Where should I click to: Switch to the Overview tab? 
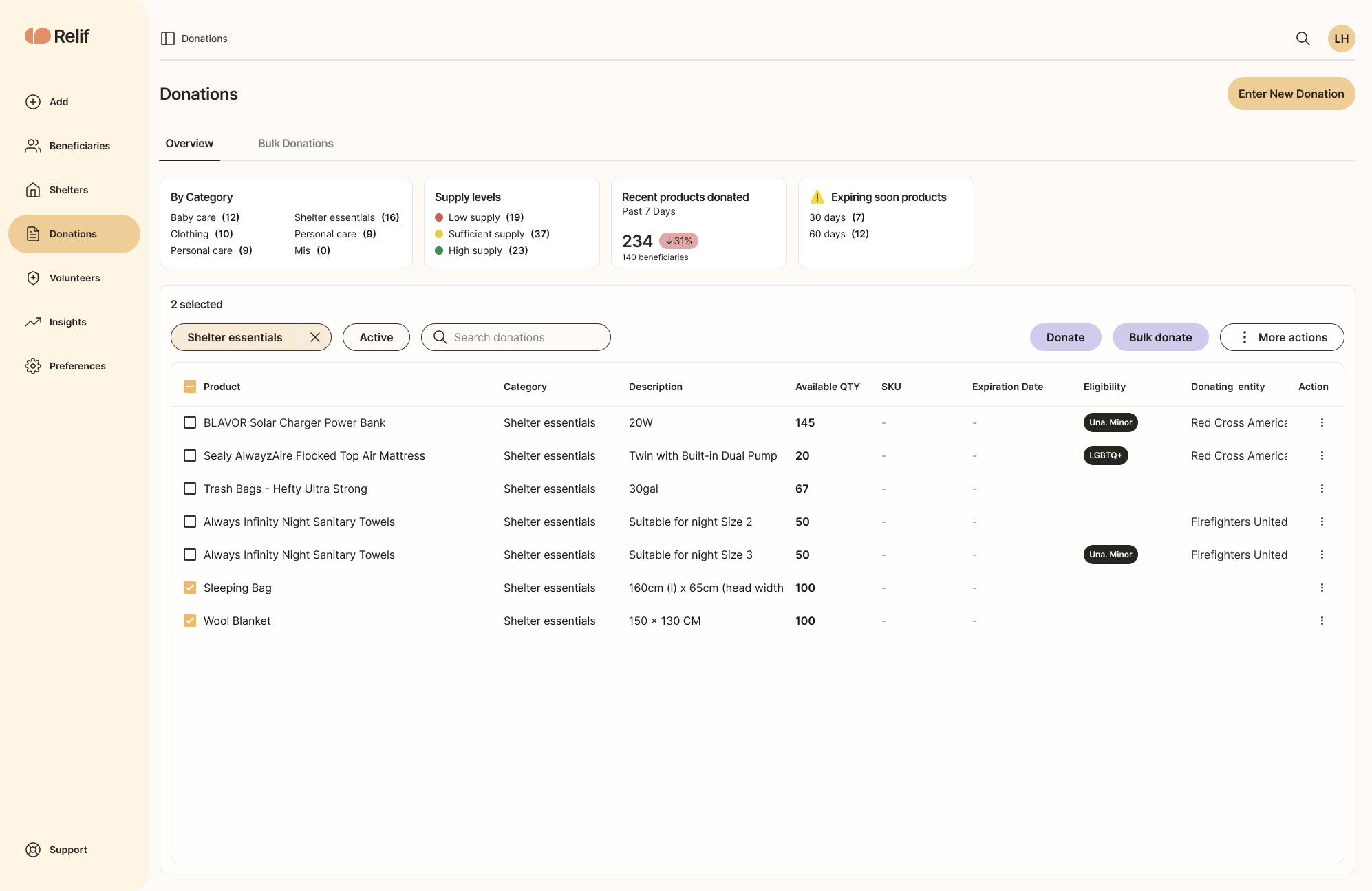tap(189, 143)
